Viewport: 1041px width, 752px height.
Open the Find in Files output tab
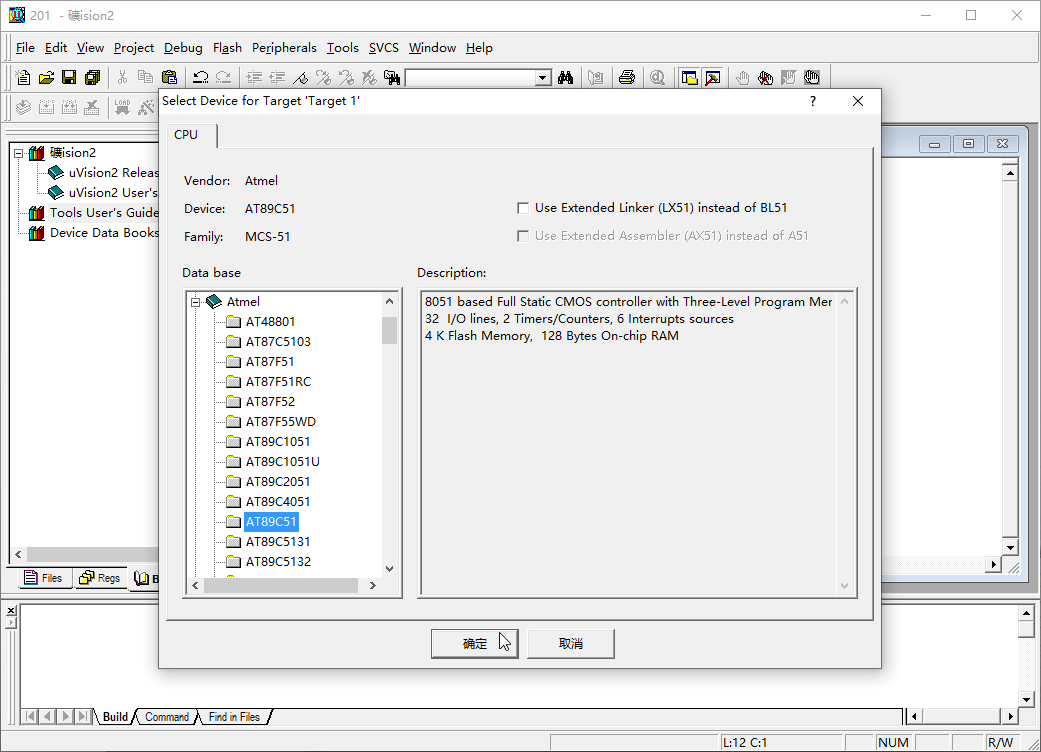coord(234,717)
